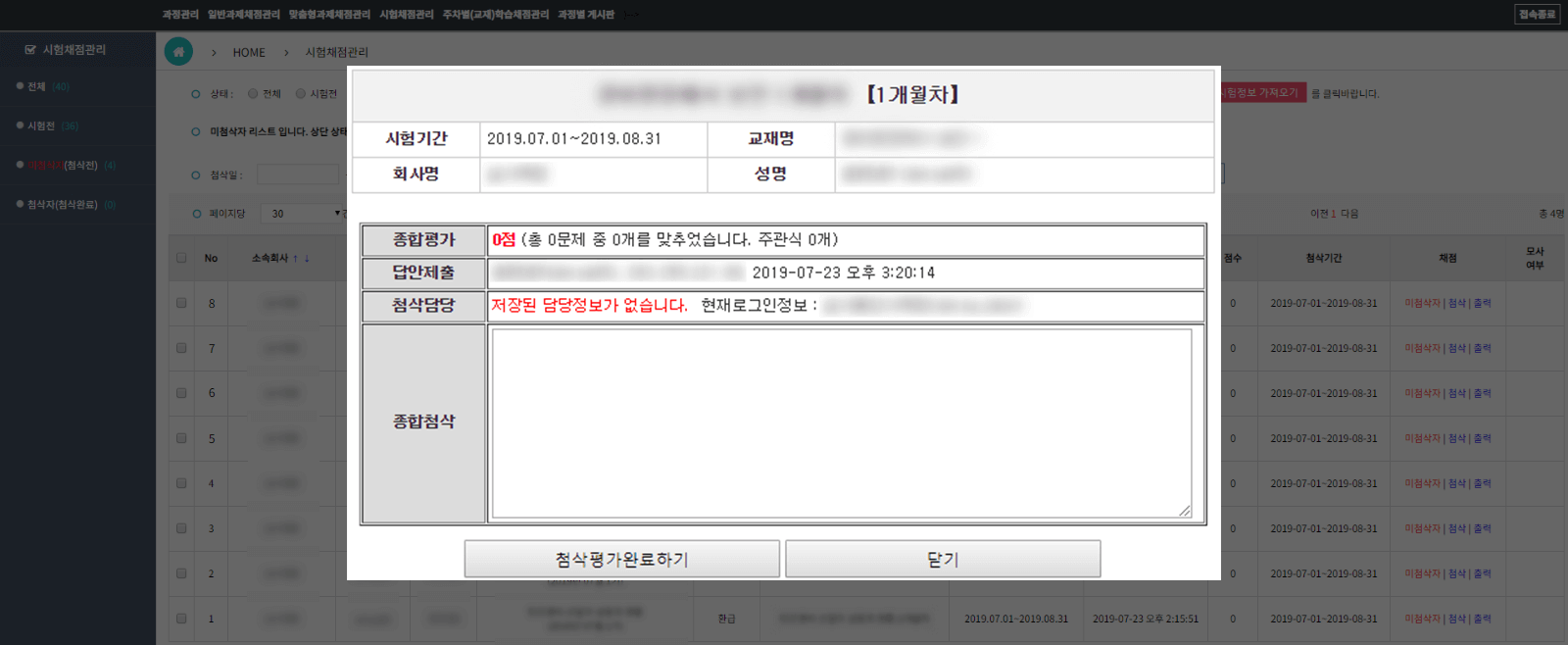Click the 첨삭일 date input field
Screen dimensions: 1568x645
(298, 174)
